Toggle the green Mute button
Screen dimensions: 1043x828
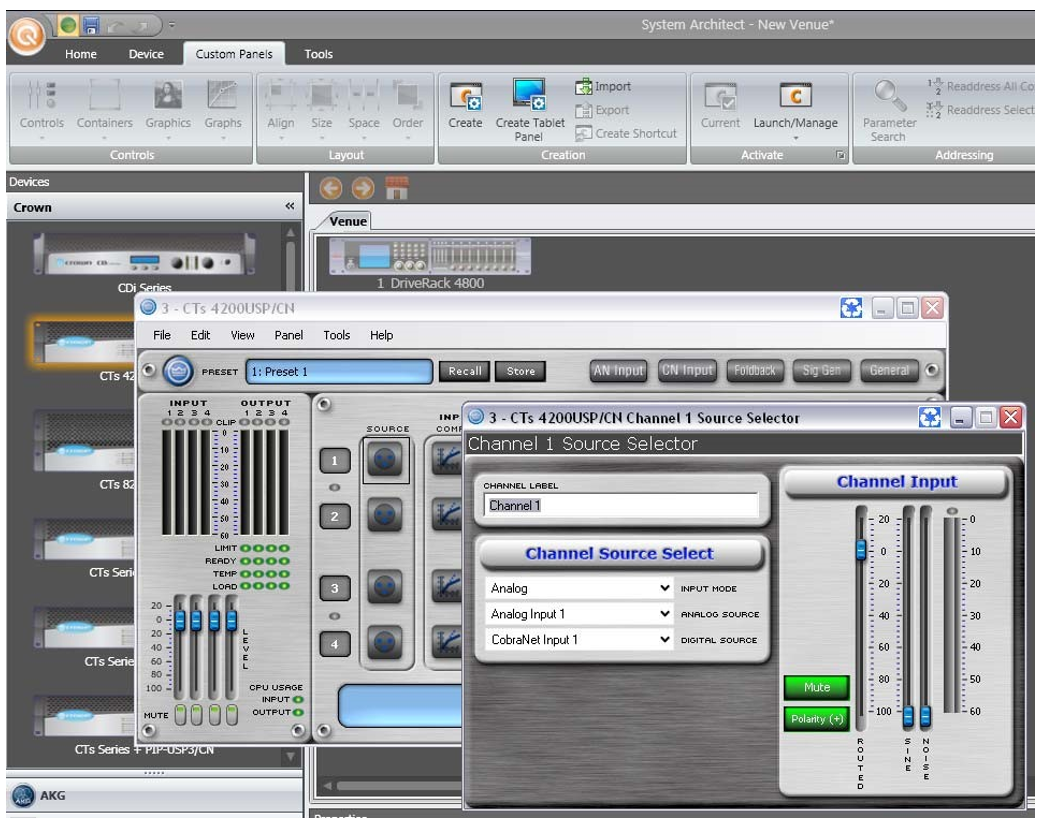(818, 688)
